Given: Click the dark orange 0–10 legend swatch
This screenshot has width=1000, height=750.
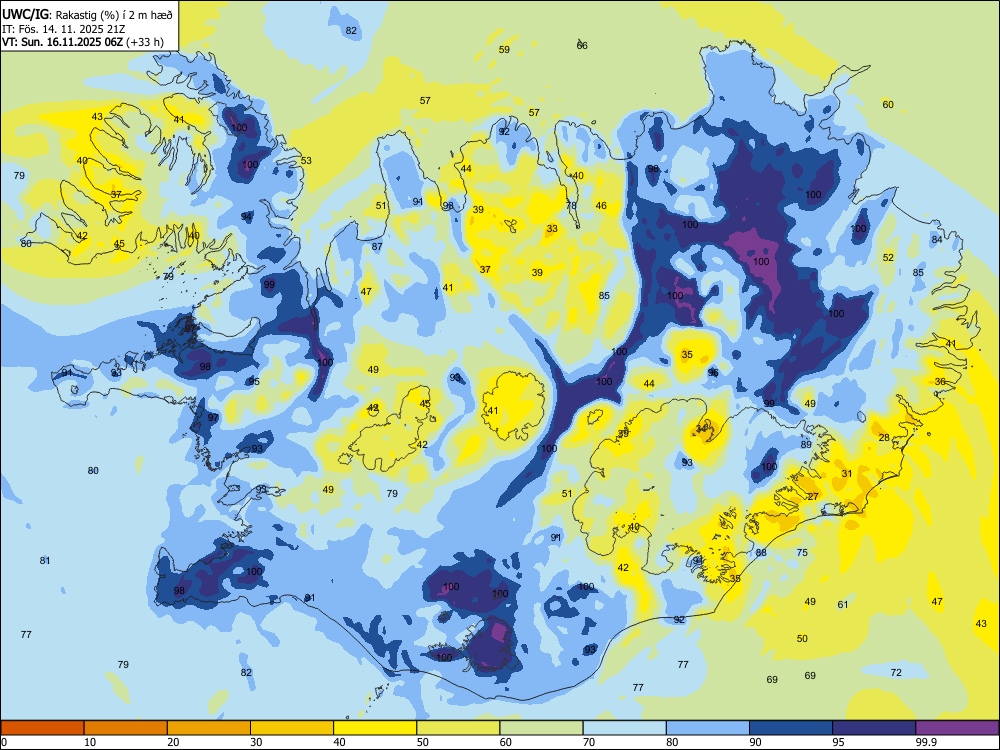Looking at the screenshot, I should coord(42,728).
